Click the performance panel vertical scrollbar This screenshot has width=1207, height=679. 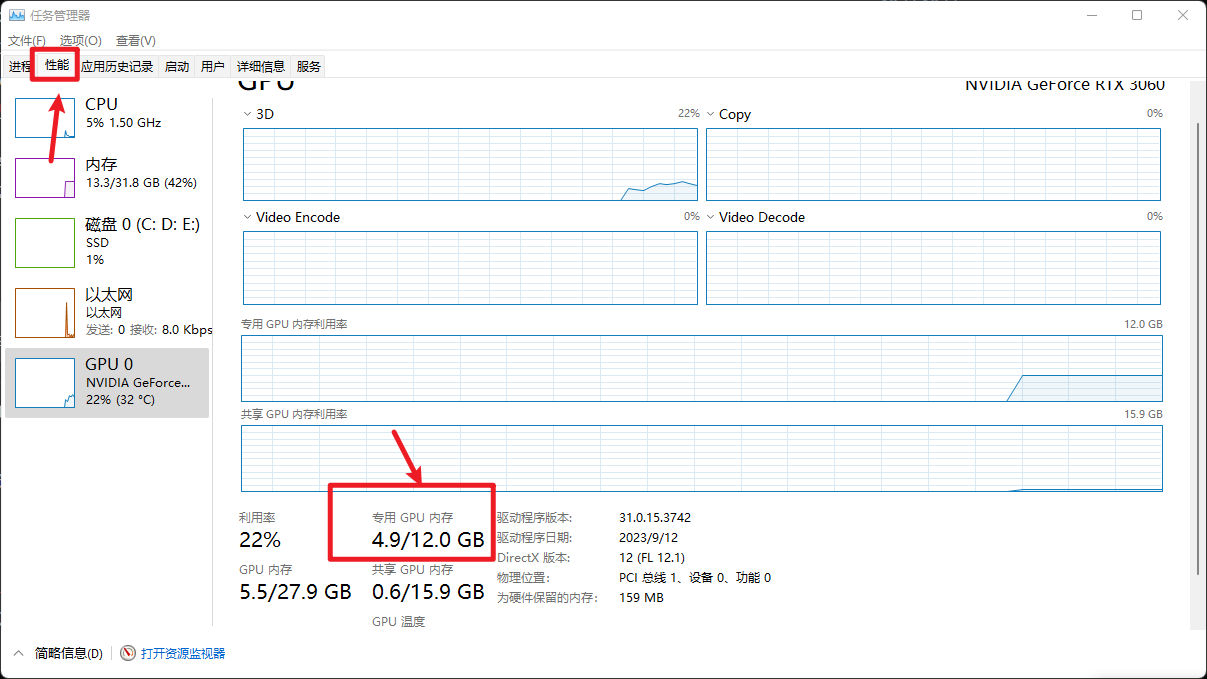click(x=1198, y=350)
